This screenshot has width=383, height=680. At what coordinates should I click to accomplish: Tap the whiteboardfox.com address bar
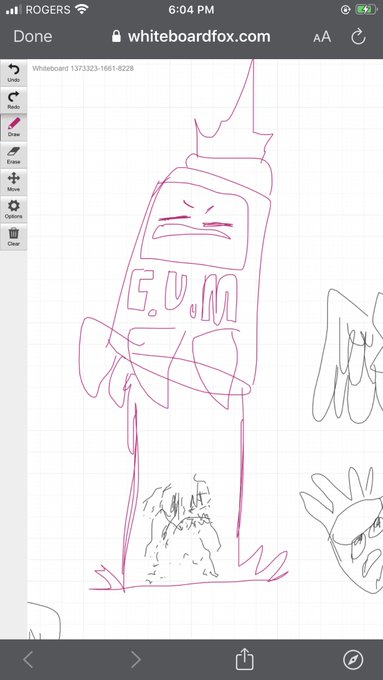pyautogui.click(x=191, y=36)
